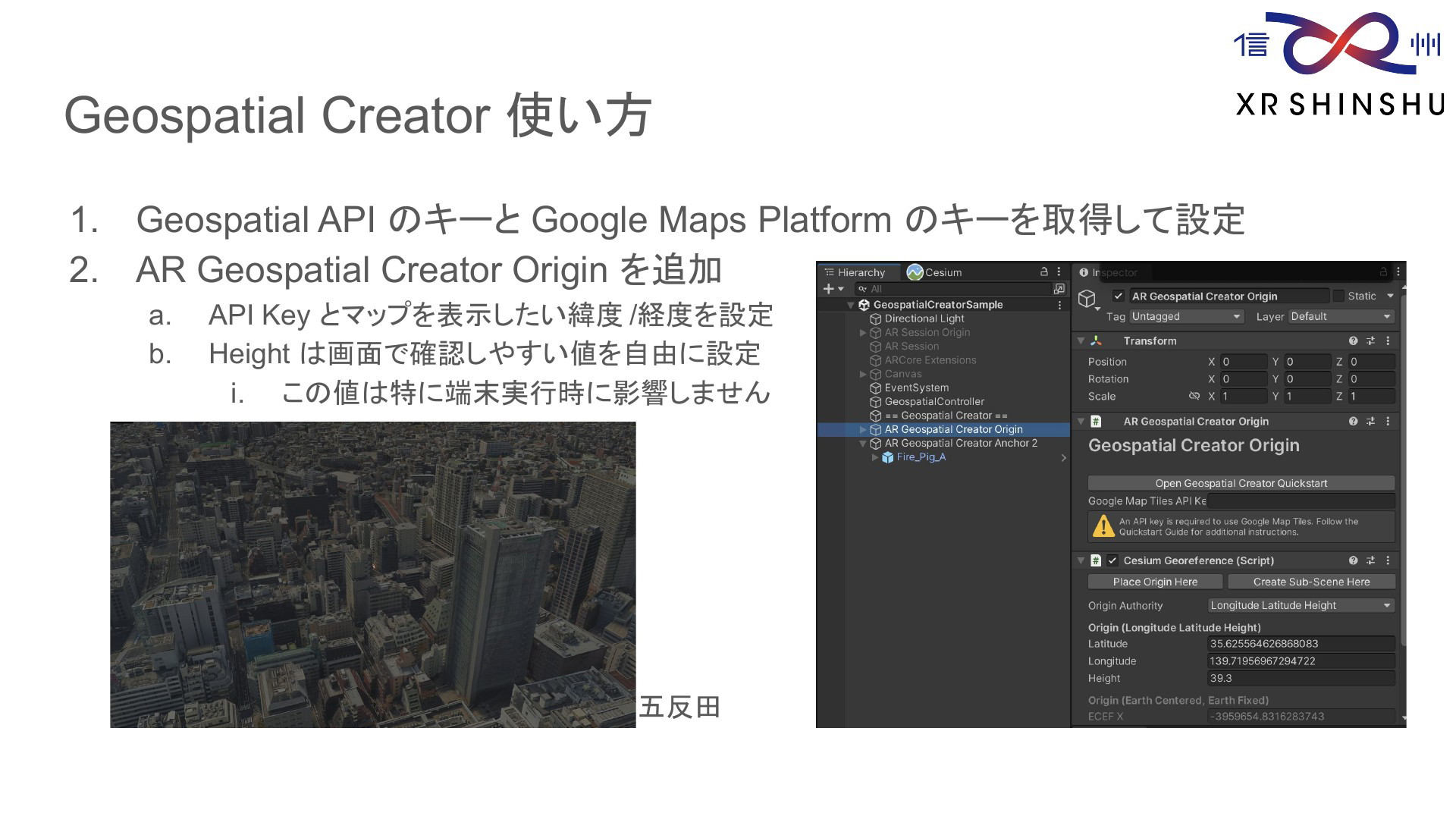The height and width of the screenshot is (819, 1456).
Task: Click the Cesium Georeference script icon
Action: 1096,561
